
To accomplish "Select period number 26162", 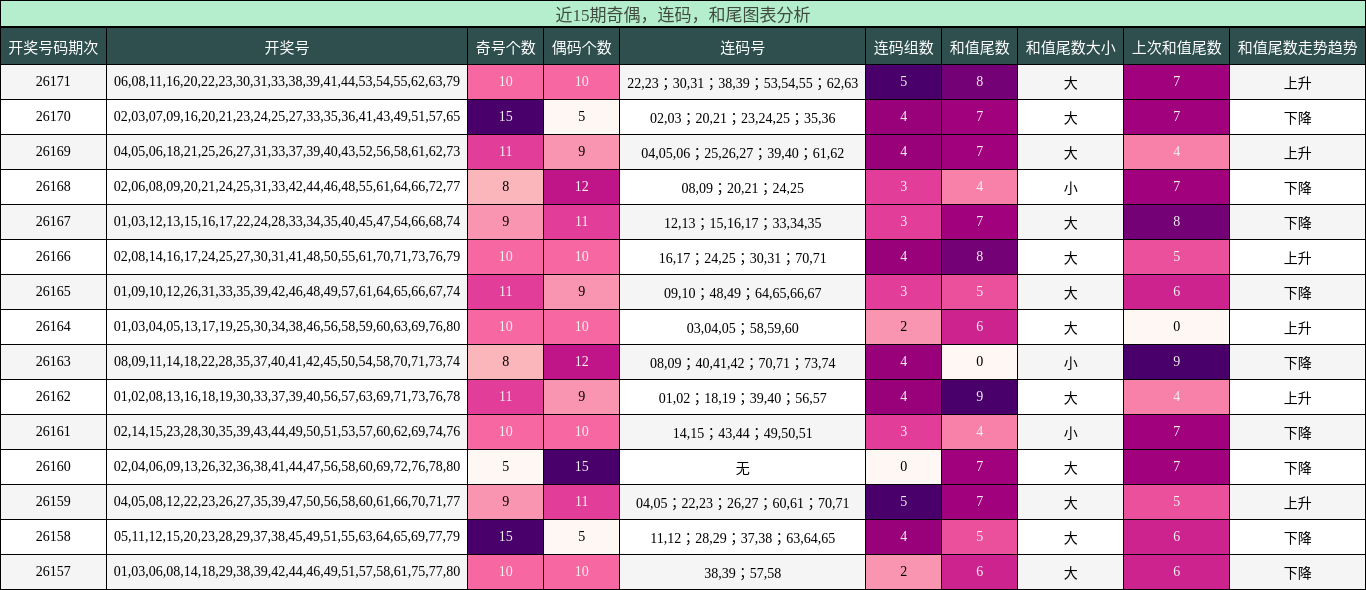I will coord(53,396).
